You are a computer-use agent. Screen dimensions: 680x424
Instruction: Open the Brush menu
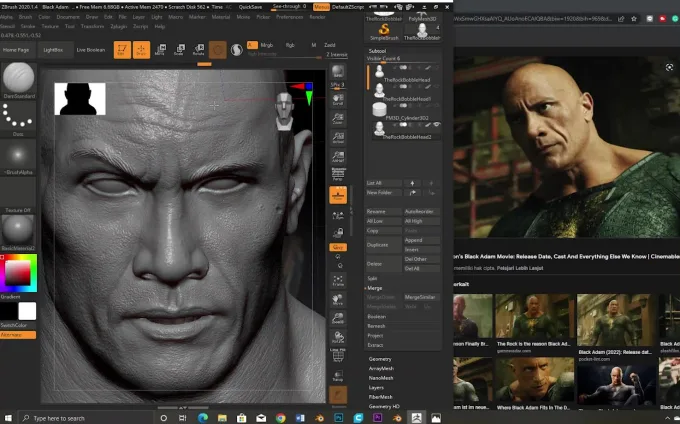point(25,17)
